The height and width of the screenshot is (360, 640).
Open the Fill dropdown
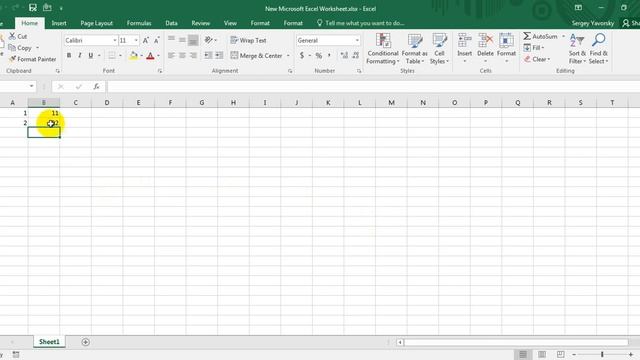tap(534, 48)
